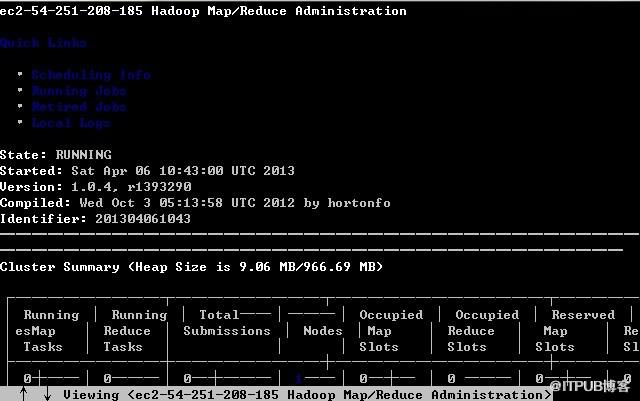Open the Local Logs quick link

[71, 123]
